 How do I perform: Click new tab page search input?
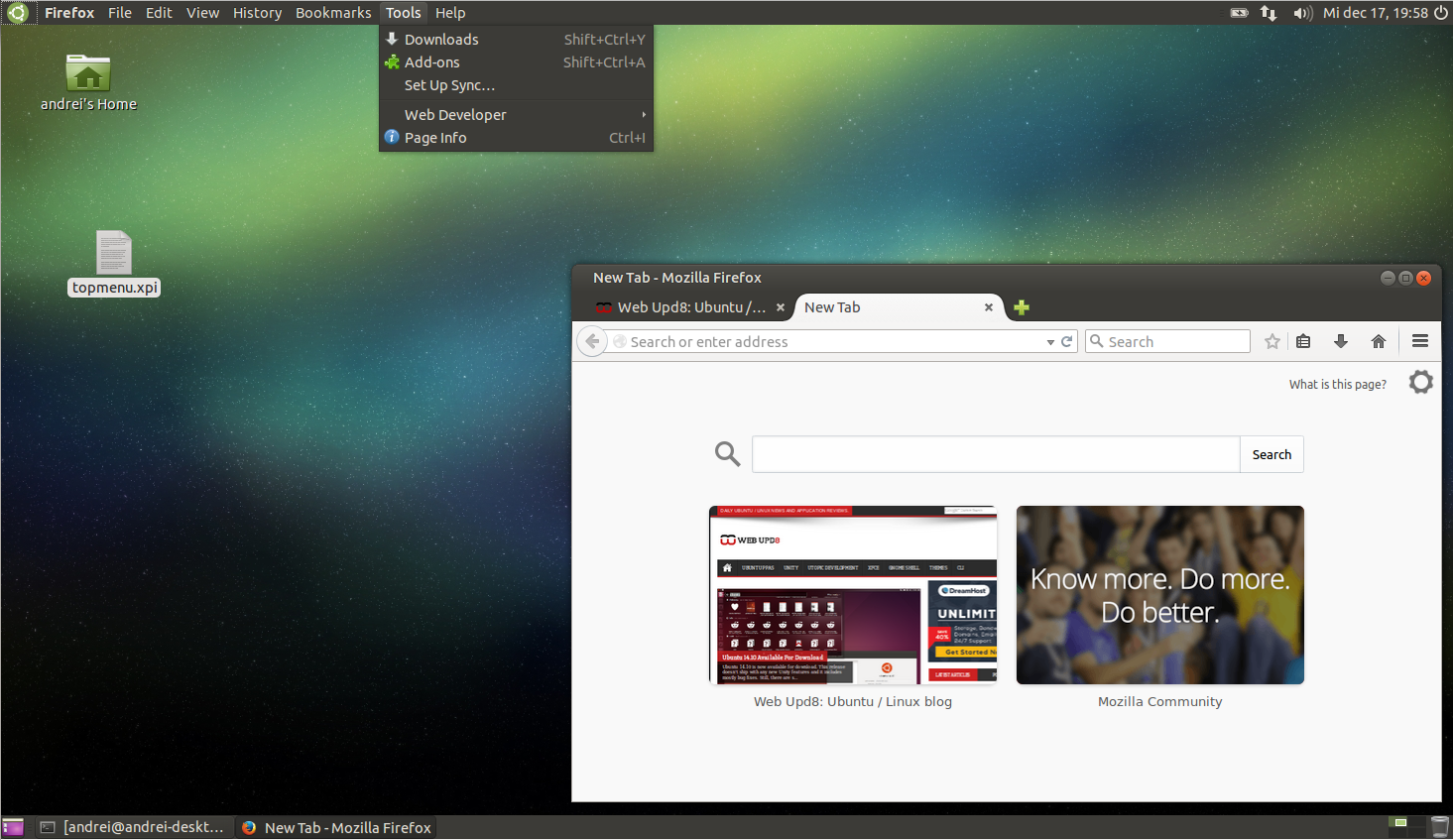996,454
